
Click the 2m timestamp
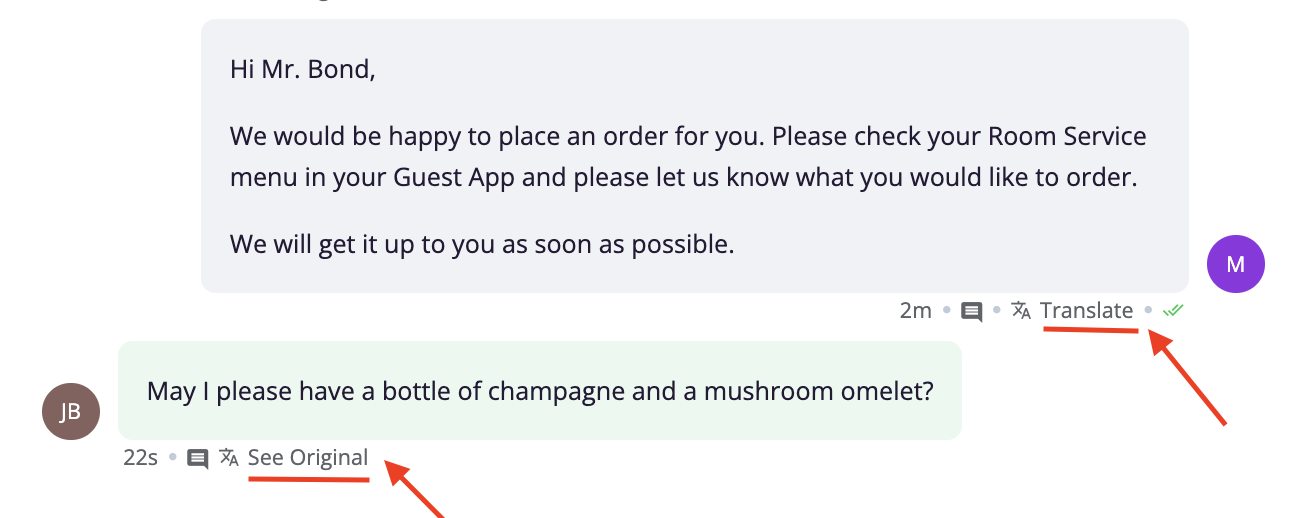[916, 310]
